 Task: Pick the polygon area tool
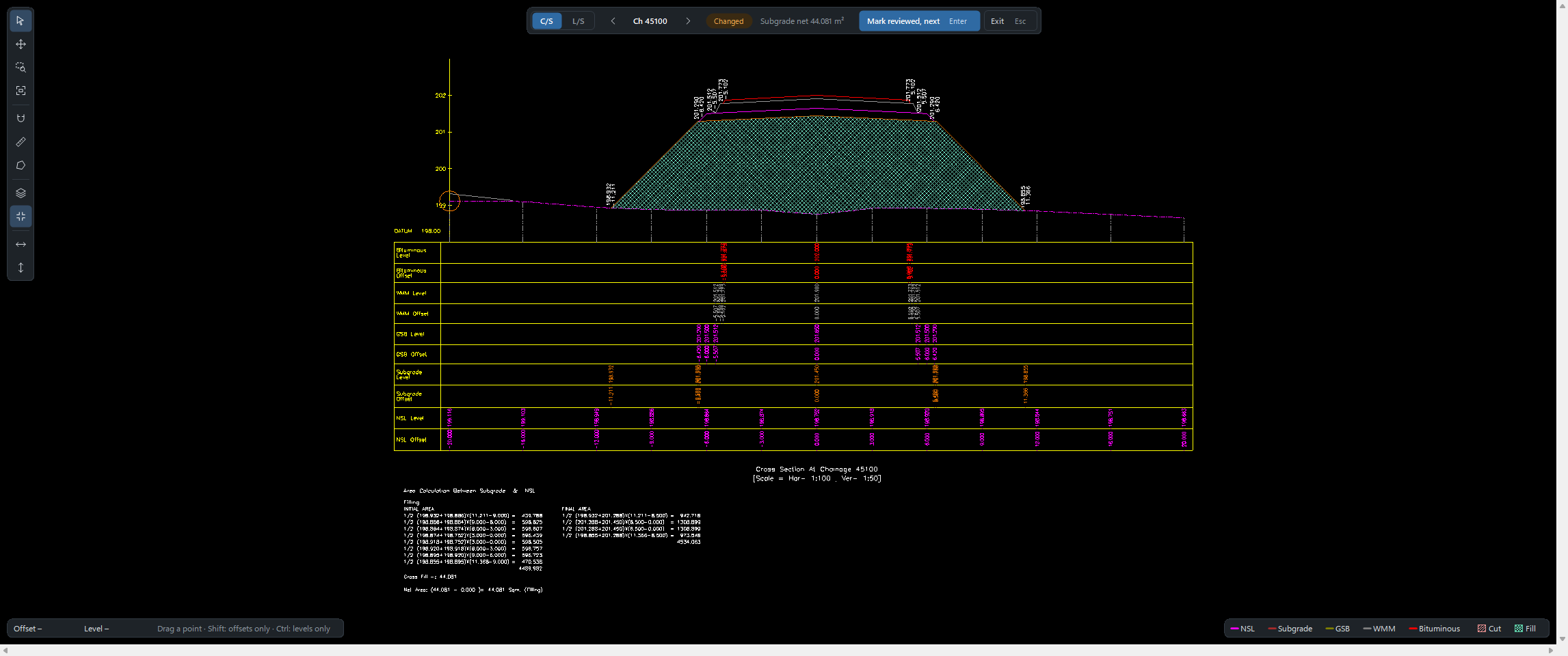pyautogui.click(x=21, y=165)
